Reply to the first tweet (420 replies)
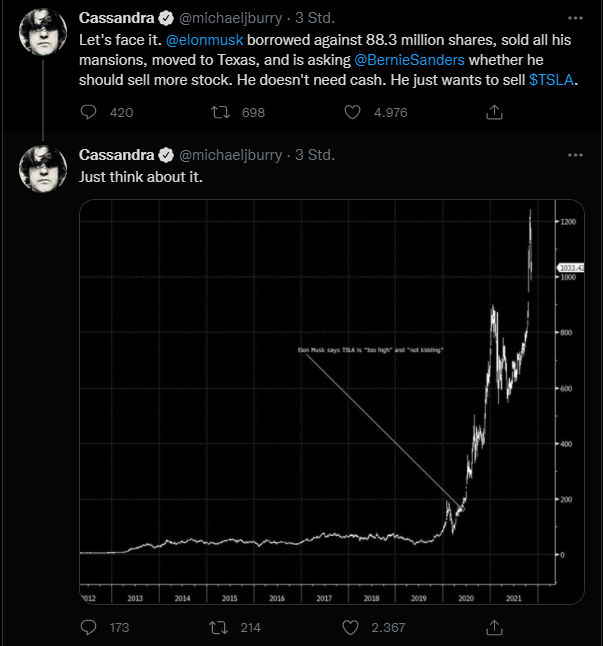The image size is (603, 646). [88, 113]
